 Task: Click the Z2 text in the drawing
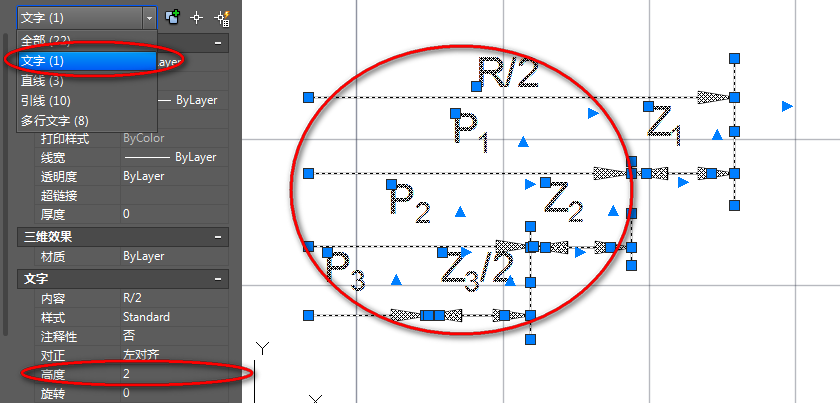(564, 203)
